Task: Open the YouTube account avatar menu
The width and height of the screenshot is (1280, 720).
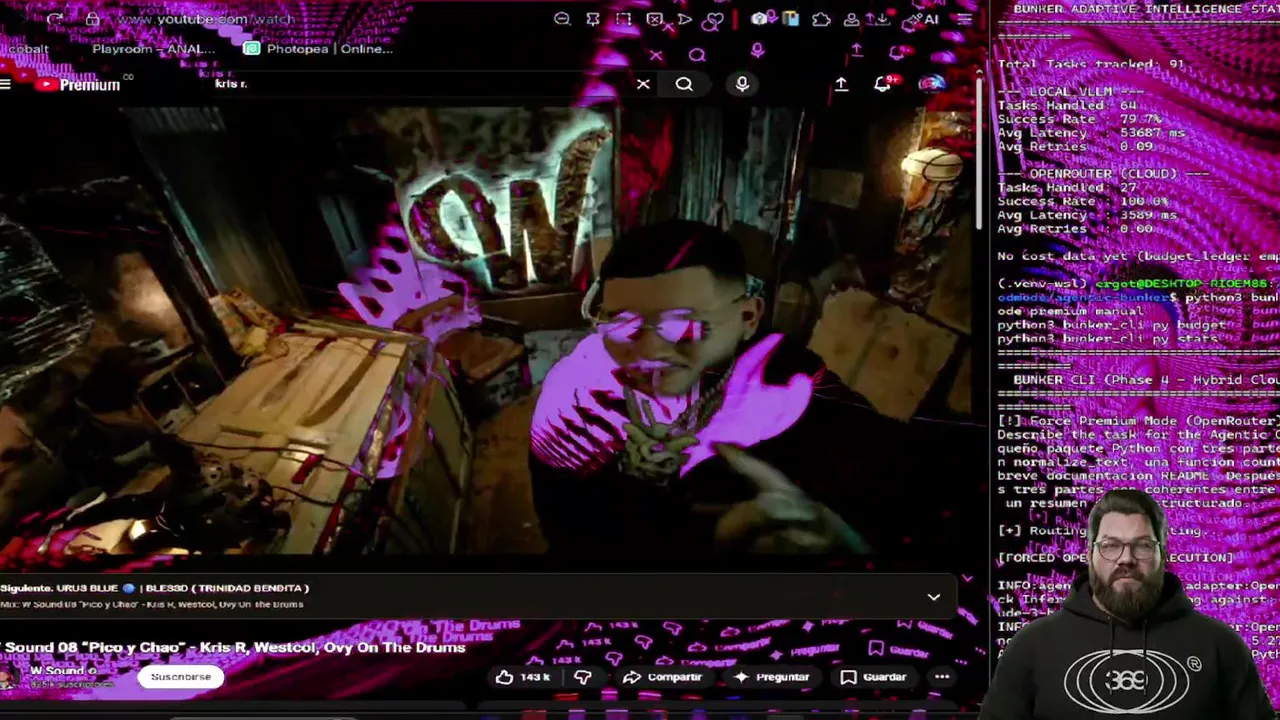Action: click(x=932, y=84)
